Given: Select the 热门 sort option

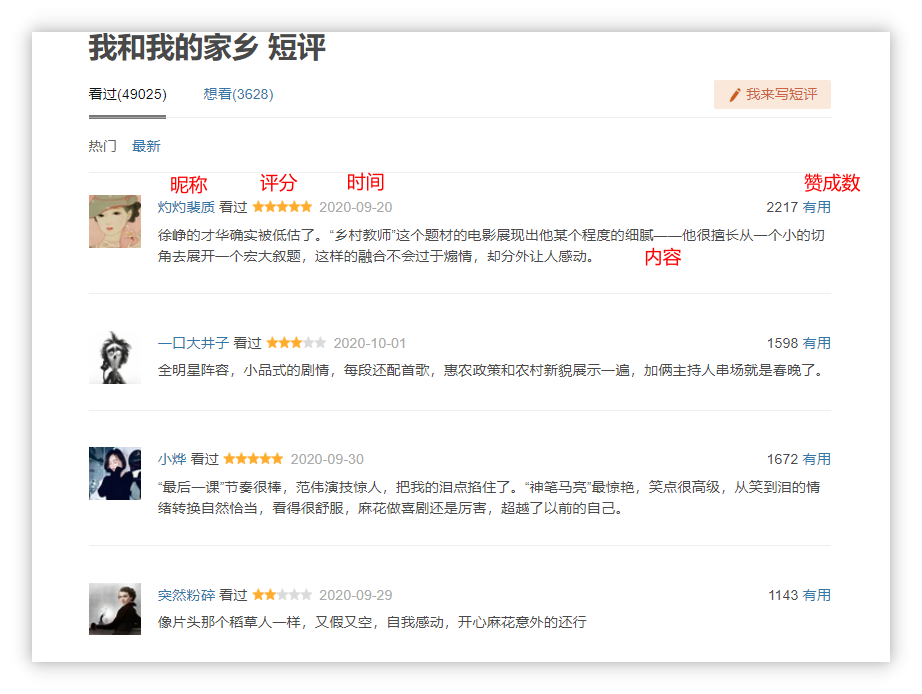Looking at the screenshot, I should click(x=102, y=146).
